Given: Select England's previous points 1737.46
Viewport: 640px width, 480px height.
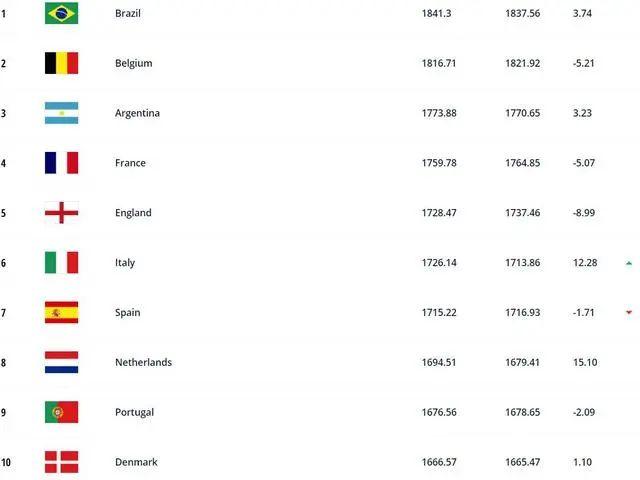Looking at the screenshot, I should coord(522,212).
